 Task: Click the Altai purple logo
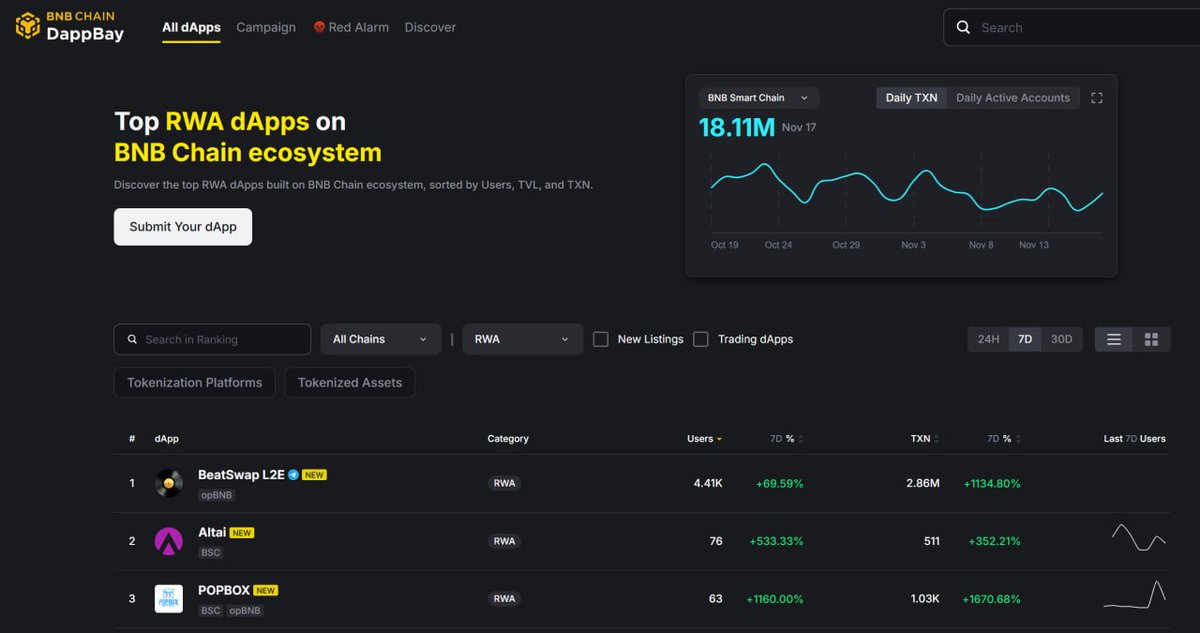pos(169,542)
